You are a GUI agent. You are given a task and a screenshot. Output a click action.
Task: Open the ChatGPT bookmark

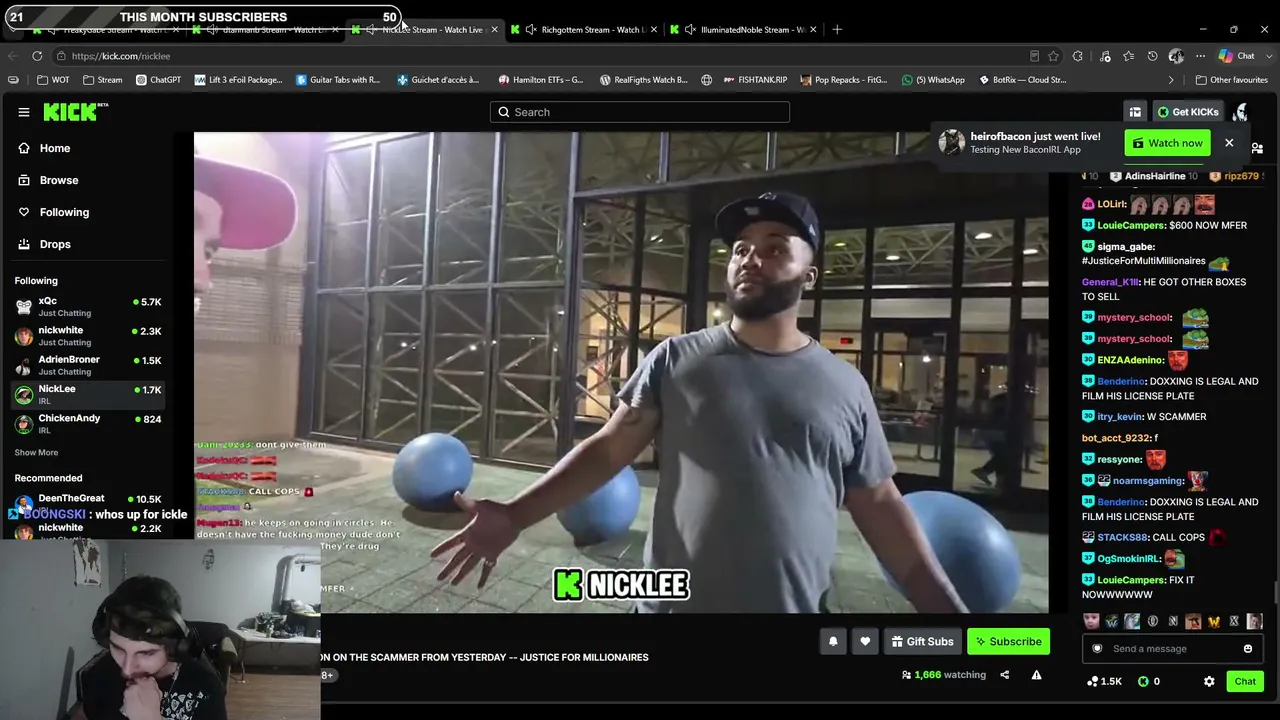coord(158,80)
